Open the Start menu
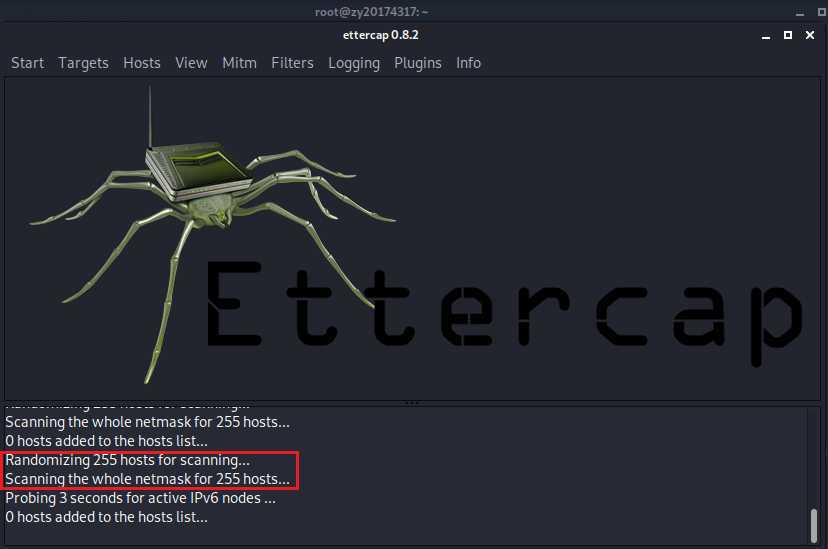828x549 pixels. click(27, 63)
